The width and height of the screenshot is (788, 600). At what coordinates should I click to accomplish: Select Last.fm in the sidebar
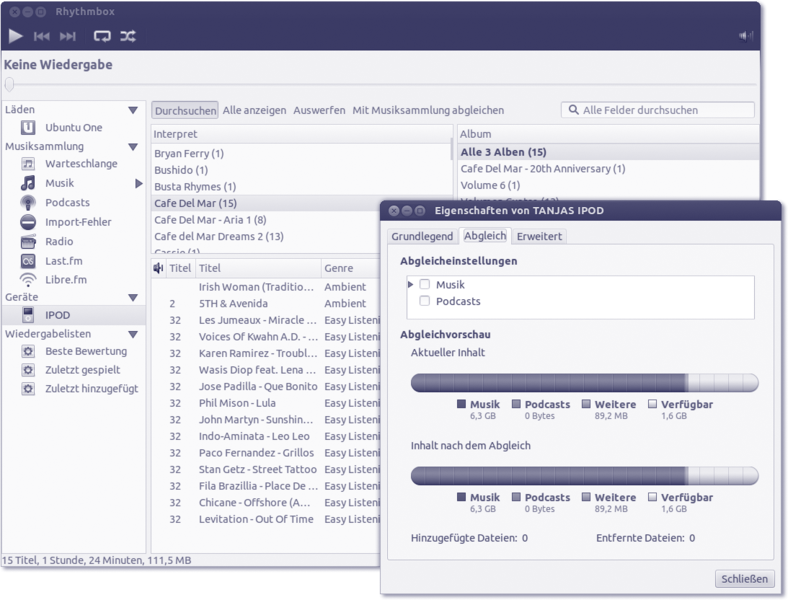point(63,260)
